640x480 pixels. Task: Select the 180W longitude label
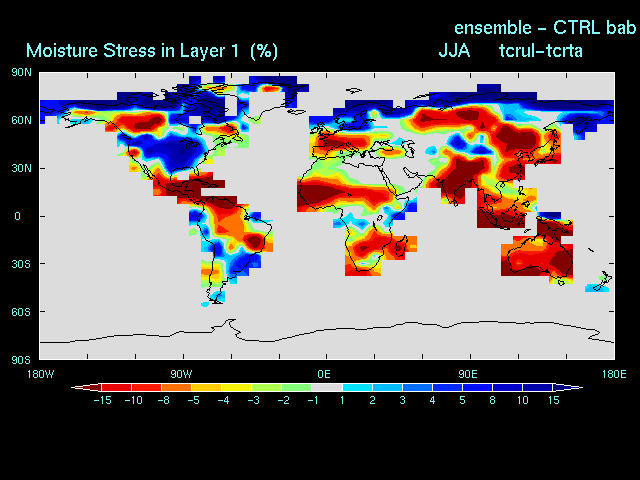pos(40,374)
